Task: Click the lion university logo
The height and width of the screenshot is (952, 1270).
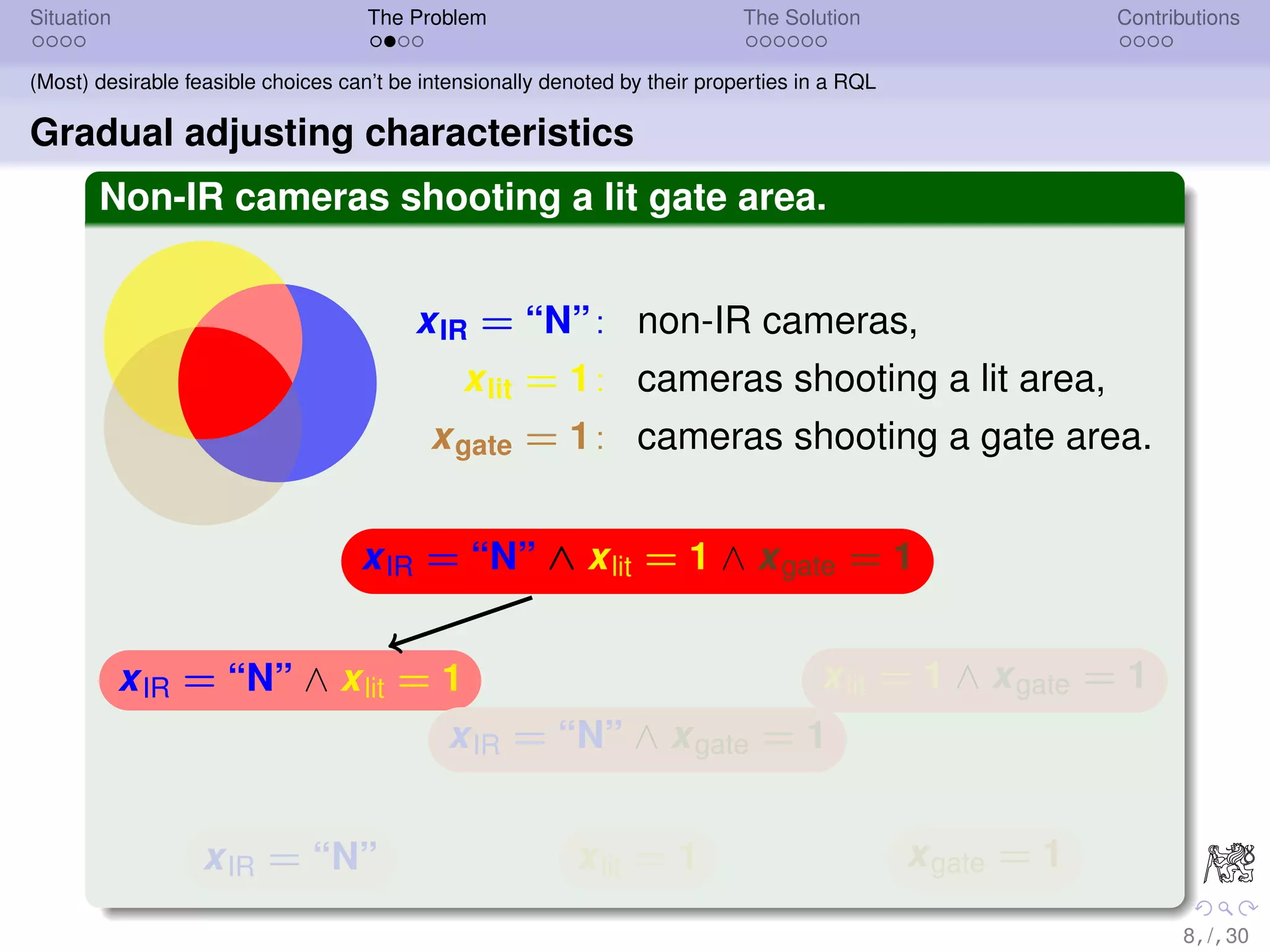Action: point(1229,863)
